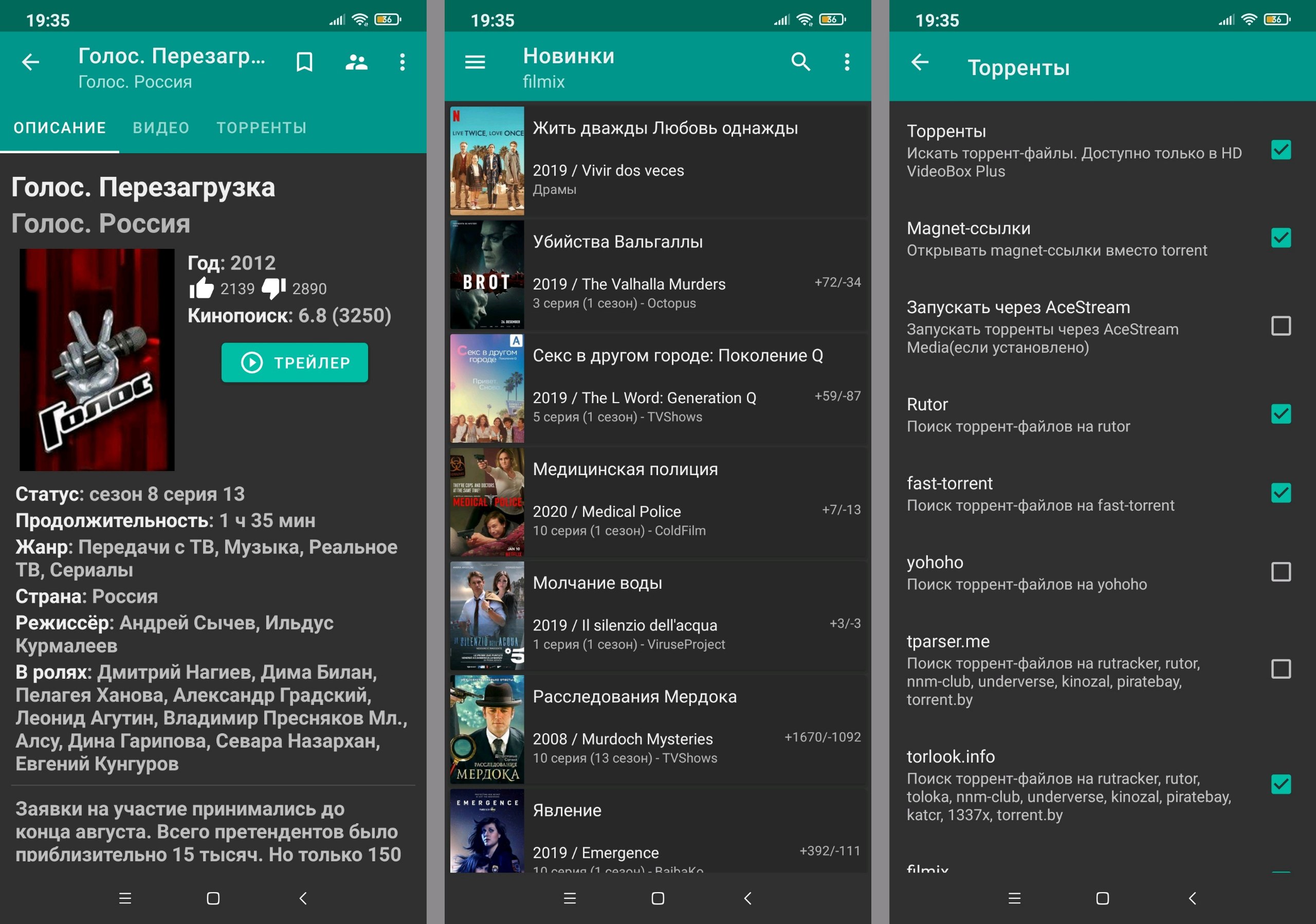The height and width of the screenshot is (924, 1316).
Task: Enable Запускать через AceStream checkbox
Action: click(1281, 326)
